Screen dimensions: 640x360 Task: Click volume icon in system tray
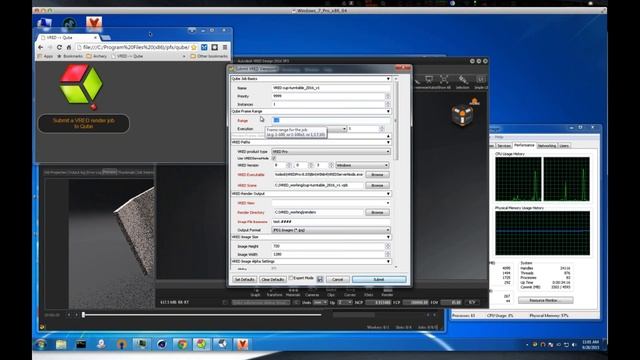[574, 345]
